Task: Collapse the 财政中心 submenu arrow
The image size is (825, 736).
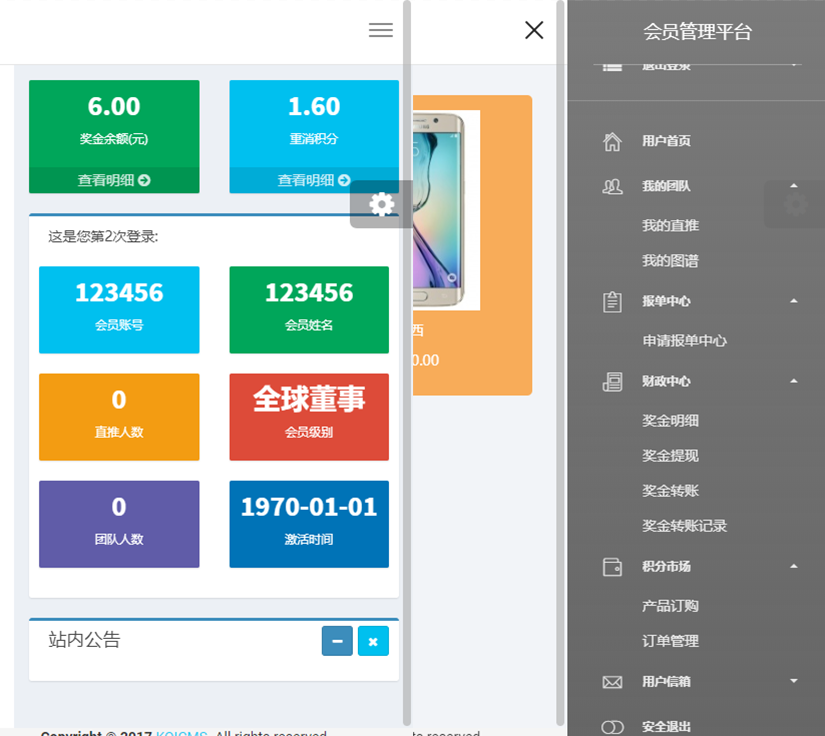Action: tap(794, 381)
